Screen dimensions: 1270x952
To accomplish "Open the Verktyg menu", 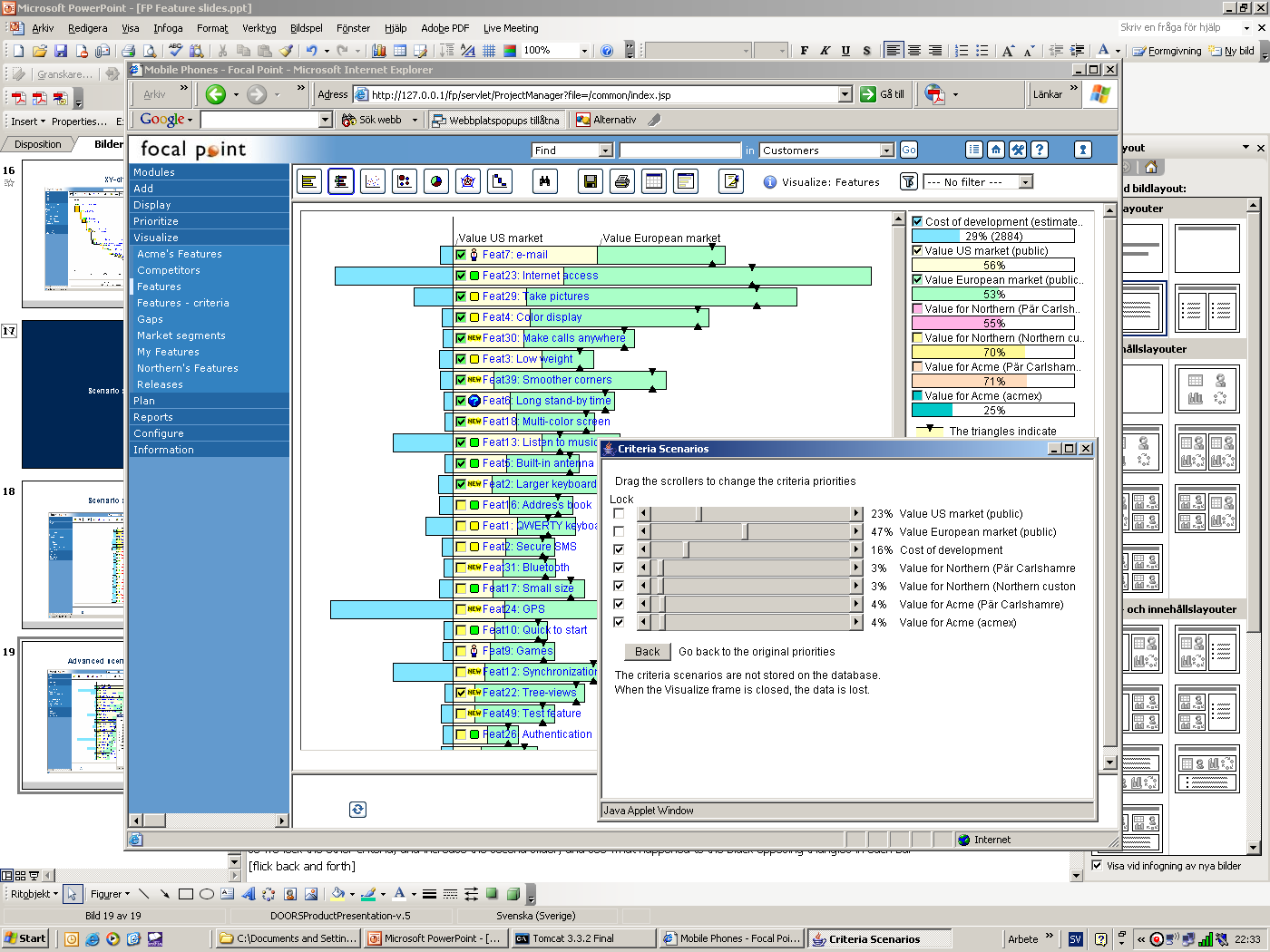I will click(259, 28).
